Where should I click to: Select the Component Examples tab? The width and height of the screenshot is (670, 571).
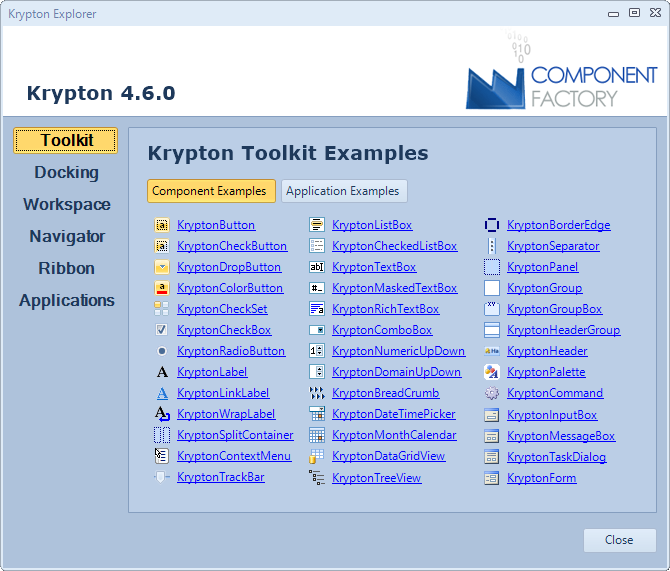(209, 191)
